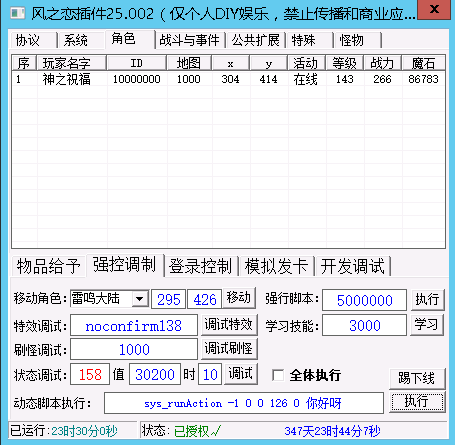
Task: Open the 系统 tab
Action: click(81, 40)
